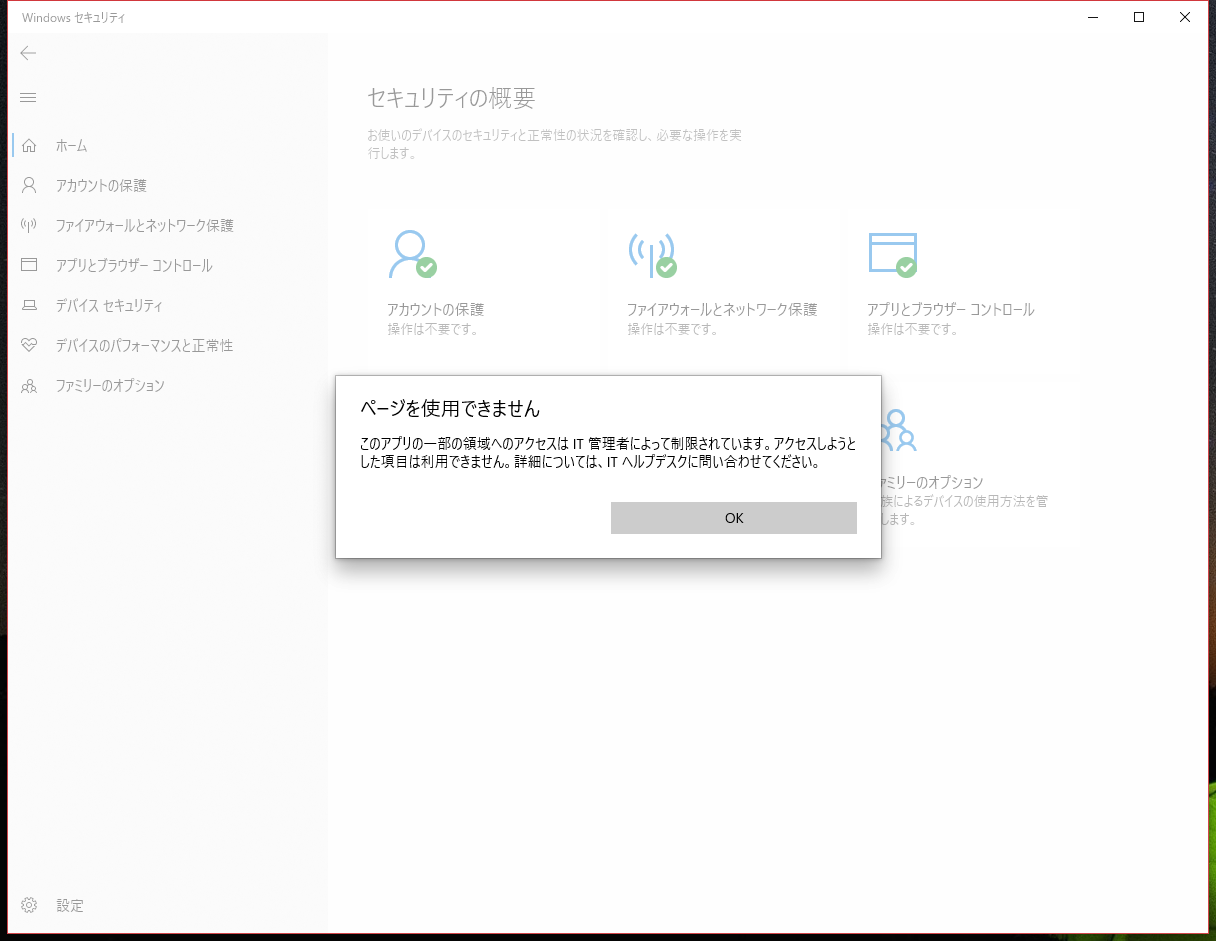
Task: Select the home icon in sidebar
Action: (29, 145)
